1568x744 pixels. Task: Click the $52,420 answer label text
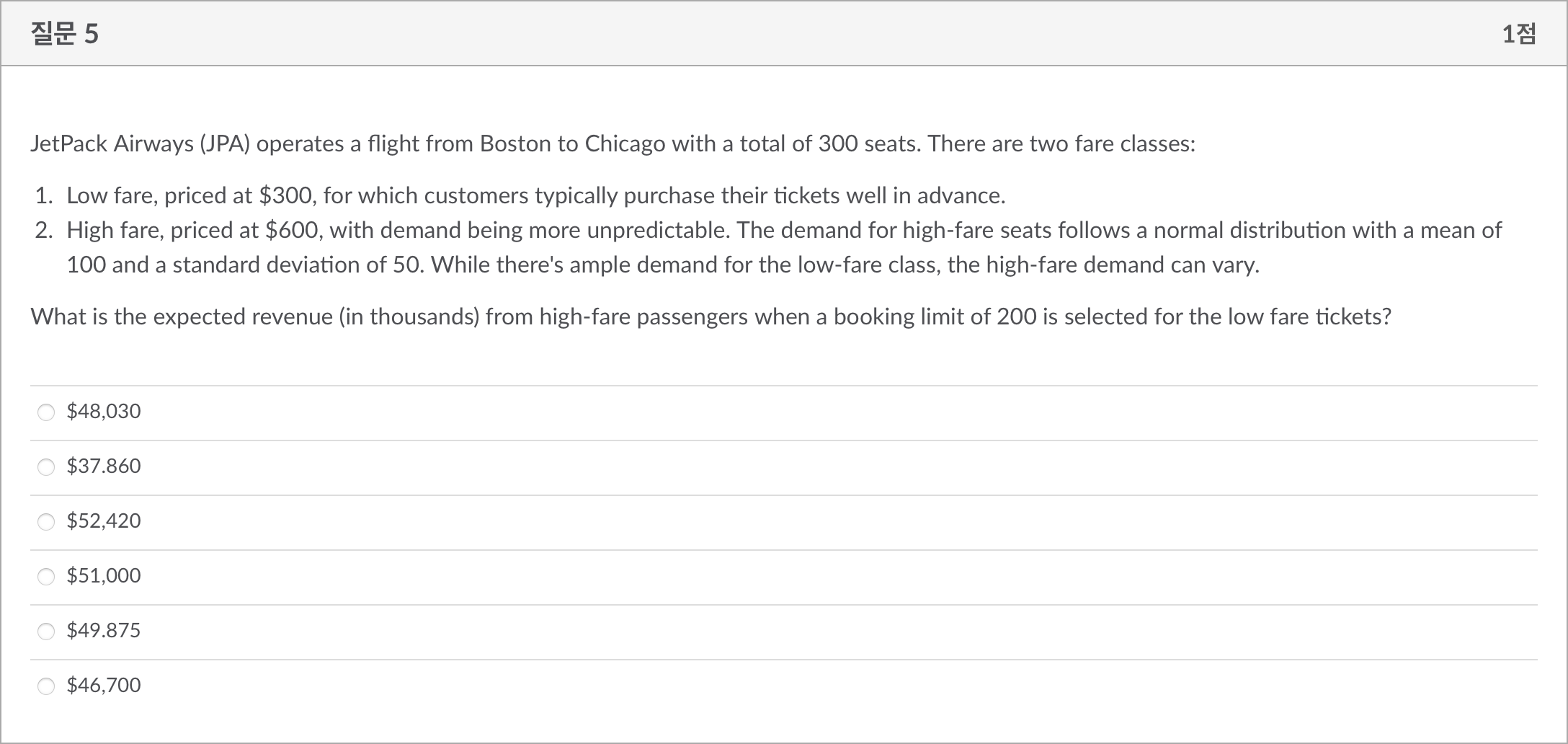tap(104, 521)
